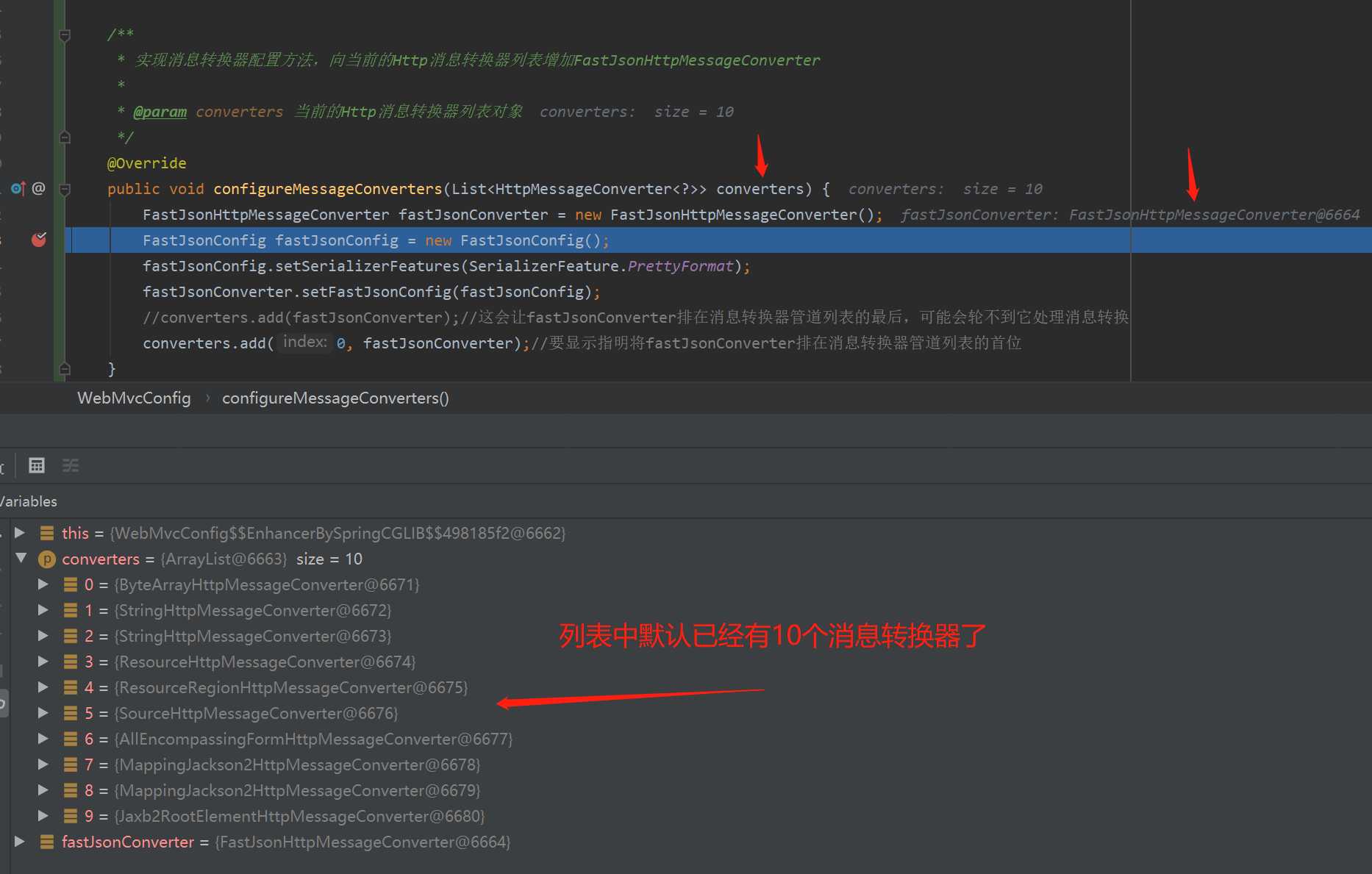Click the icon of list element 0
This screenshot has height=874, width=1372.
71,584
